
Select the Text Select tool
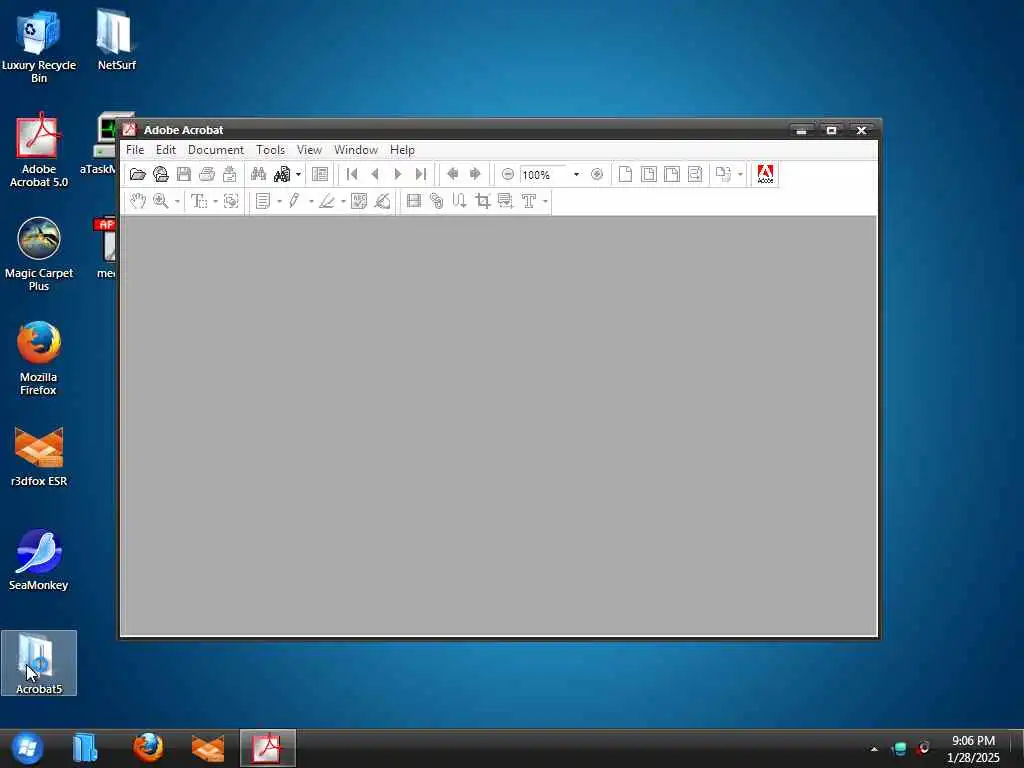(x=199, y=201)
